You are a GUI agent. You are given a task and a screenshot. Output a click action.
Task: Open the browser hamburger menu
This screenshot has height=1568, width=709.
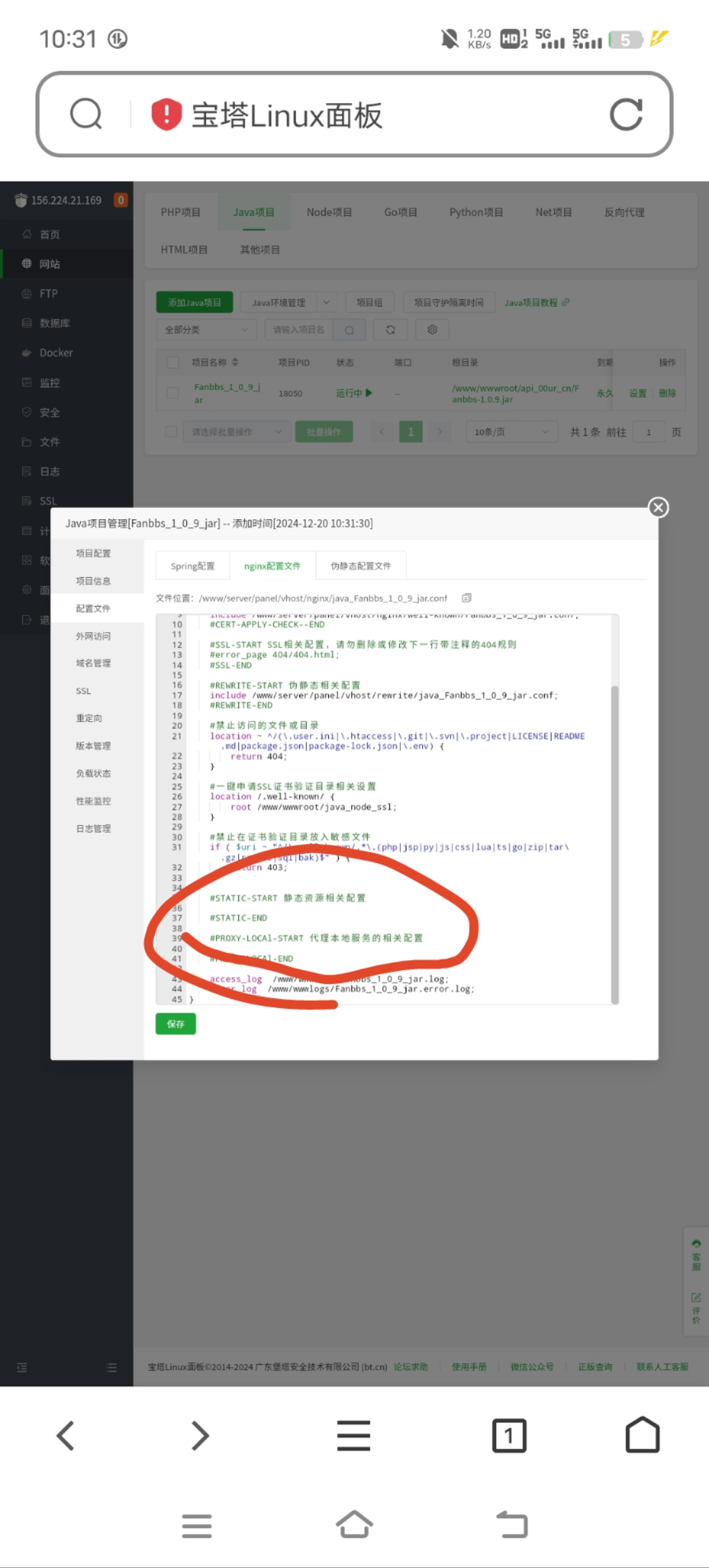coord(354,1435)
